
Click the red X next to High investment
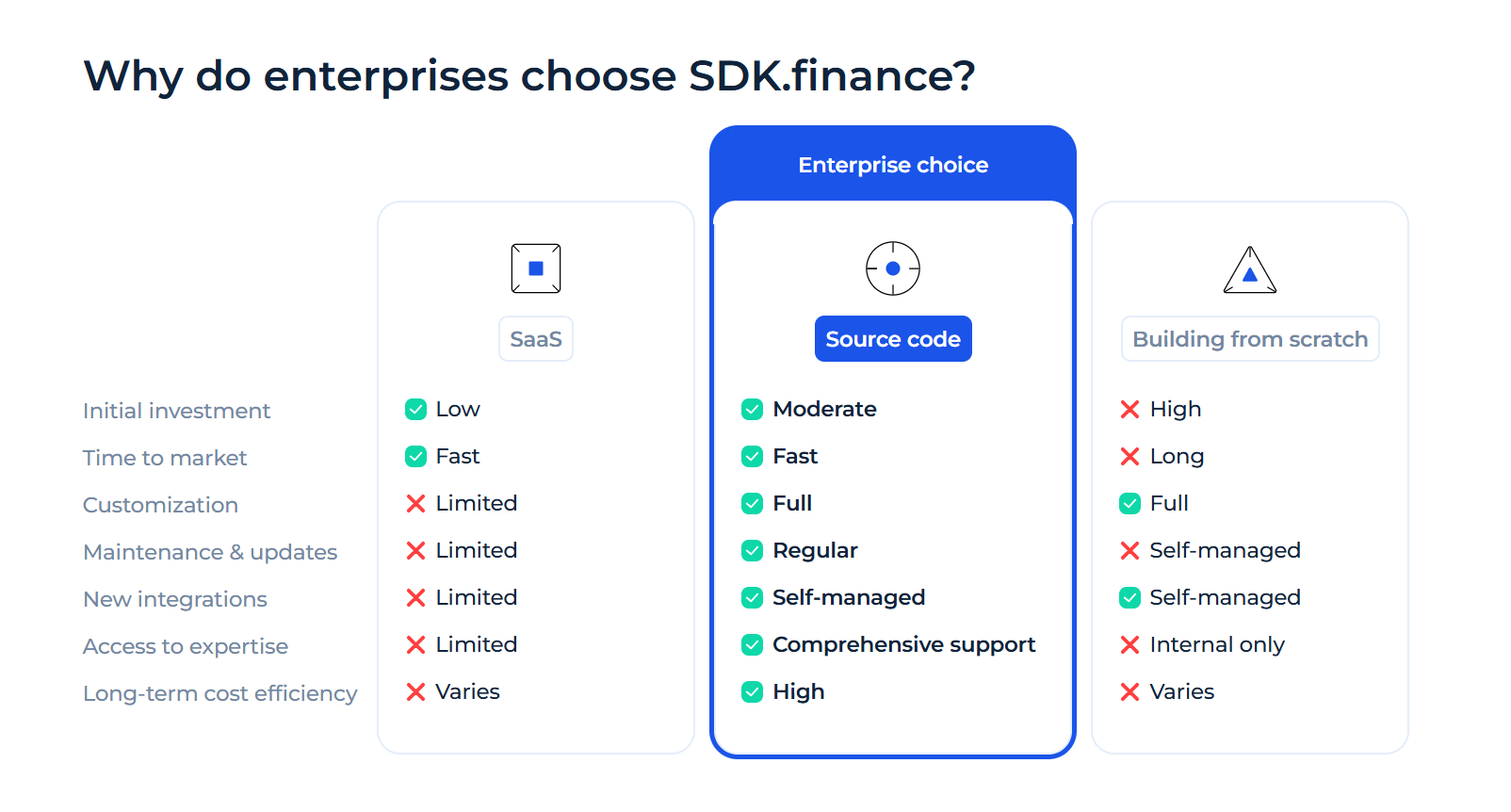point(1129,410)
